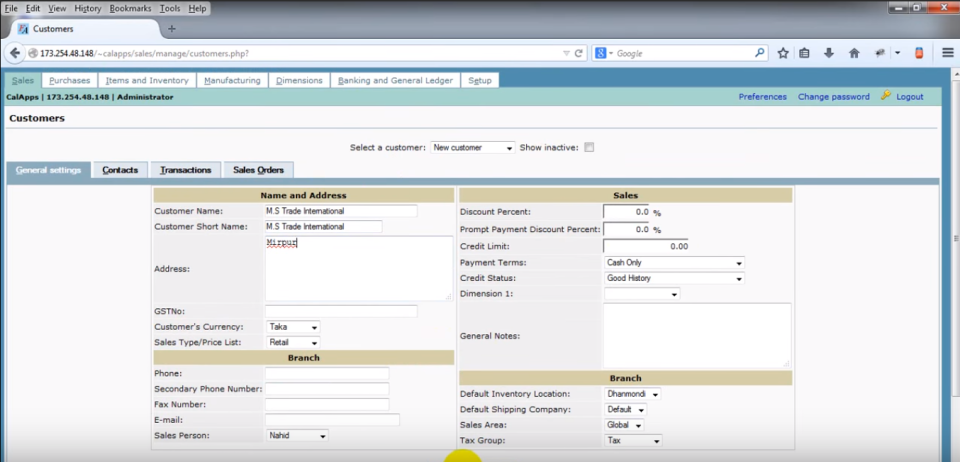Image resolution: width=960 pixels, height=462 pixels.
Task: Click the search magnifier icon
Action: tap(760, 53)
